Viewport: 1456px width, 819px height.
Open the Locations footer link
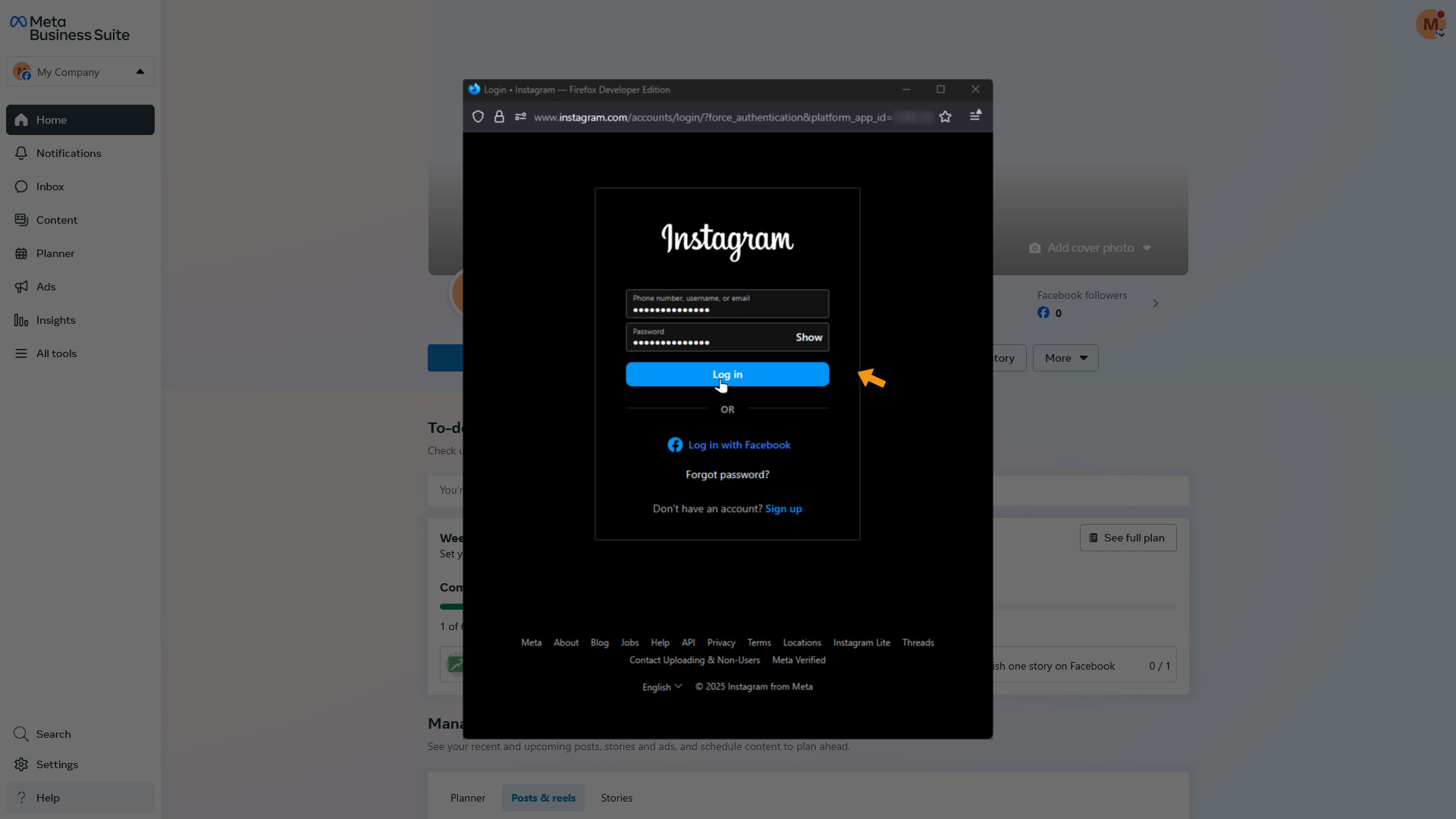point(802,642)
